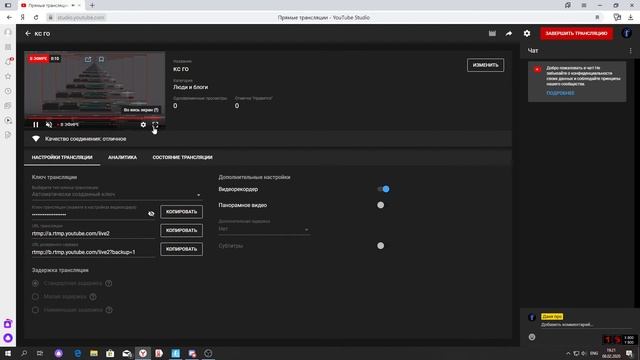Open the notifications bell in browser sidebar
The image size is (640, 360).
click(8, 62)
